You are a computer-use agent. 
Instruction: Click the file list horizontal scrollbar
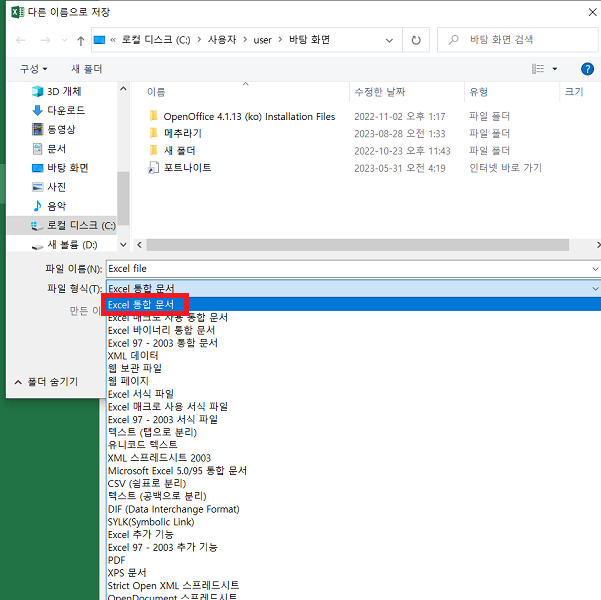click(358, 245)
